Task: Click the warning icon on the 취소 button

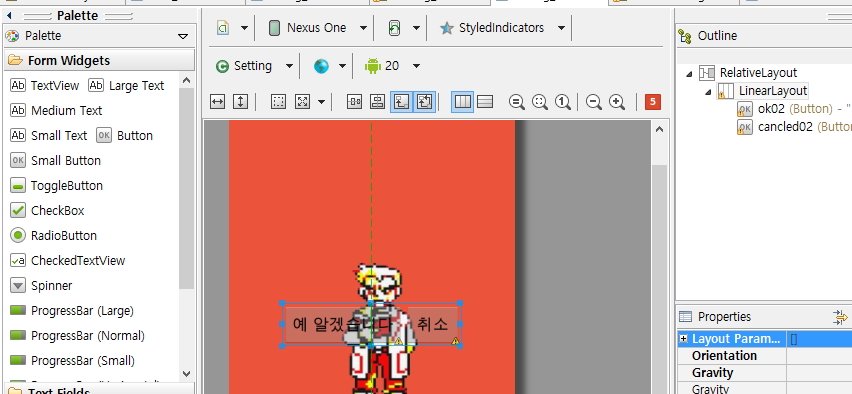Action: click(x=455, y=341)
